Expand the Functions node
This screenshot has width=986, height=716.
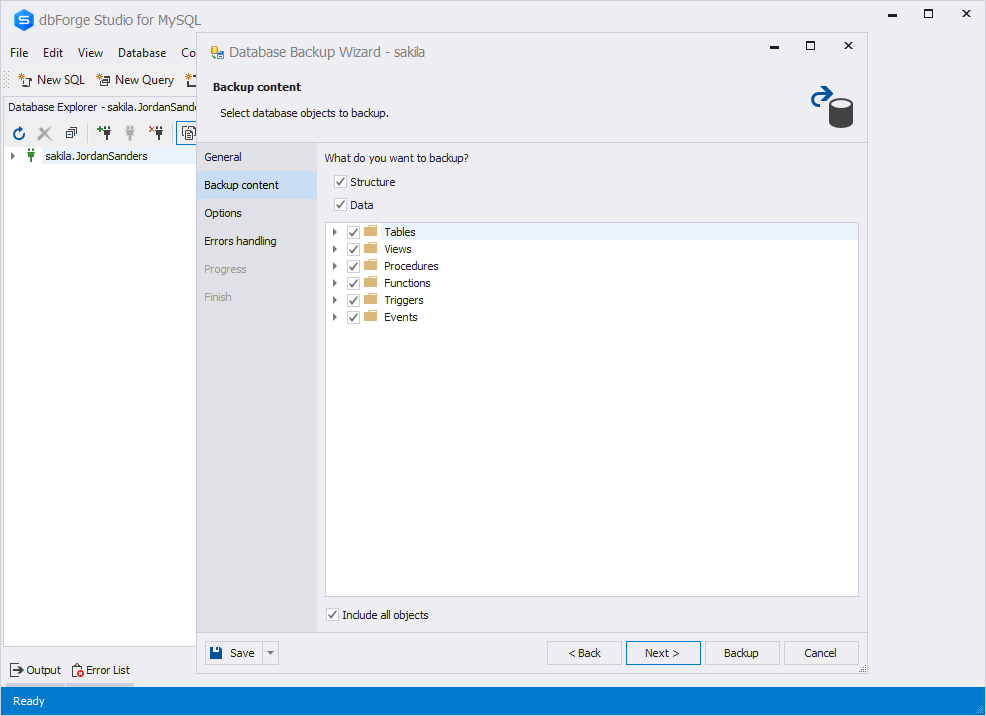pyautogui.click(x=335, y=283)
